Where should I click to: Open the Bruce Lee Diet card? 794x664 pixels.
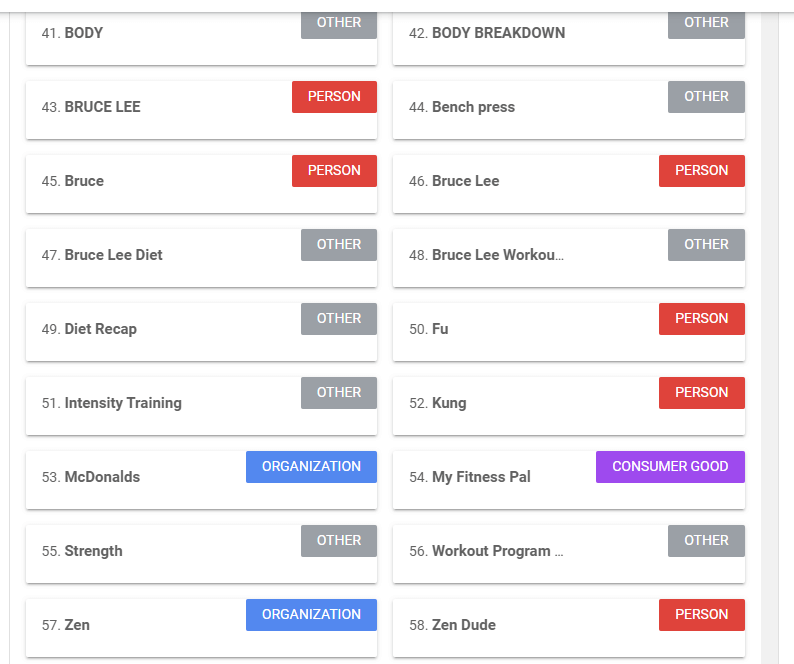click(x=150, y=258)
